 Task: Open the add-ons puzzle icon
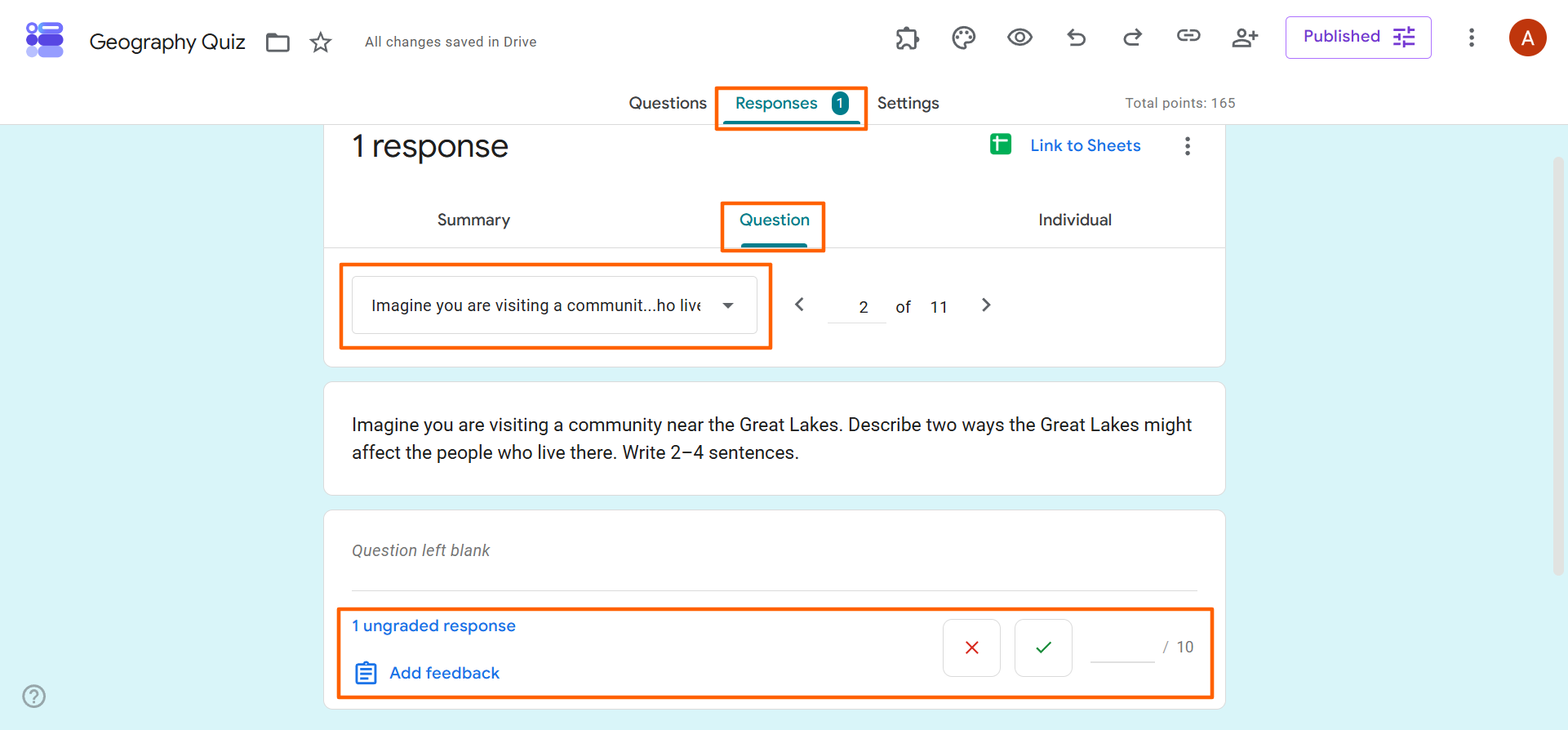907,38
